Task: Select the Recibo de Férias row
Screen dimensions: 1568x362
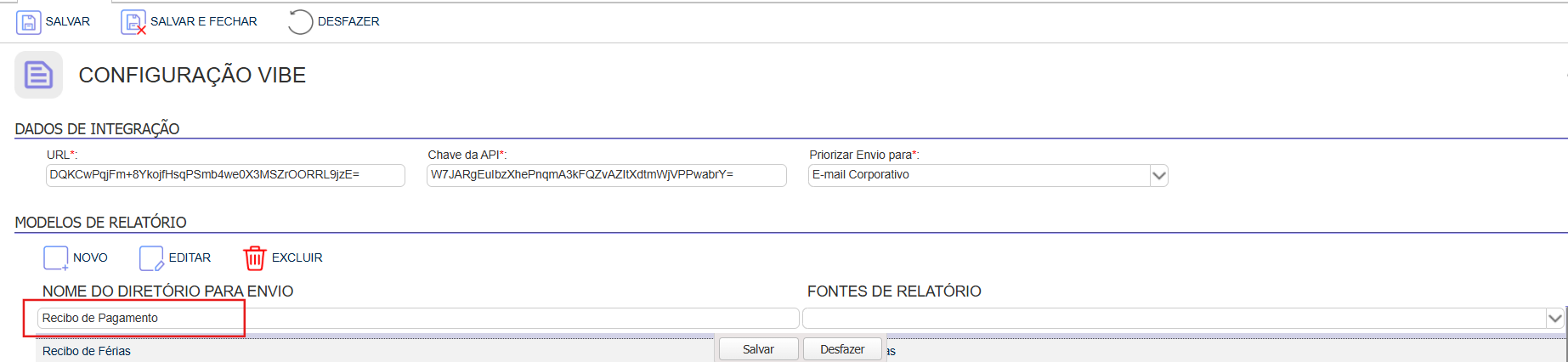Action: [x=376, y=351]
